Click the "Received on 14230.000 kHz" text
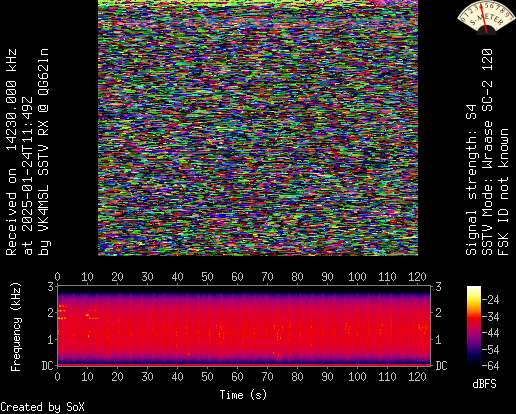The width and height of the screenshot is (516, 414). coord(11,152)
